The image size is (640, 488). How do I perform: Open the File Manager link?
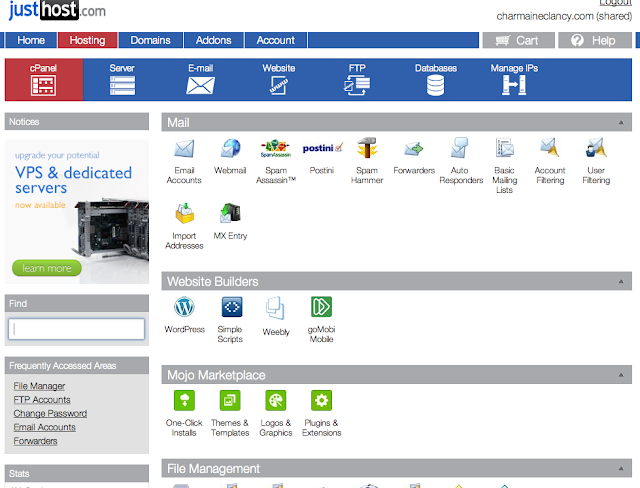point(39,386)
